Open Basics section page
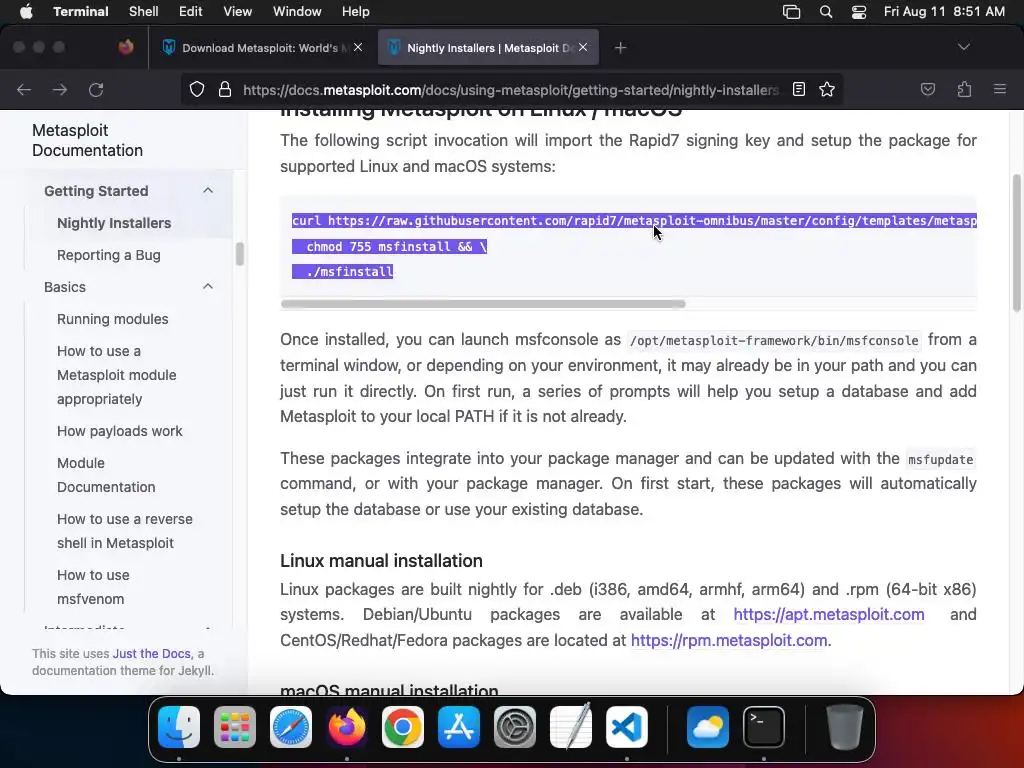 pos(65,287)
